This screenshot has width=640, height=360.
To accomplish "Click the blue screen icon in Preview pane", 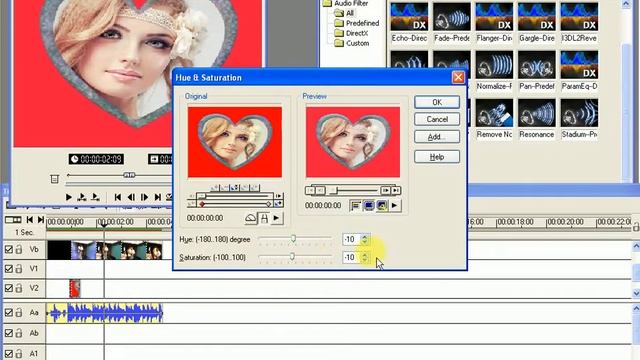I will 369,206.
